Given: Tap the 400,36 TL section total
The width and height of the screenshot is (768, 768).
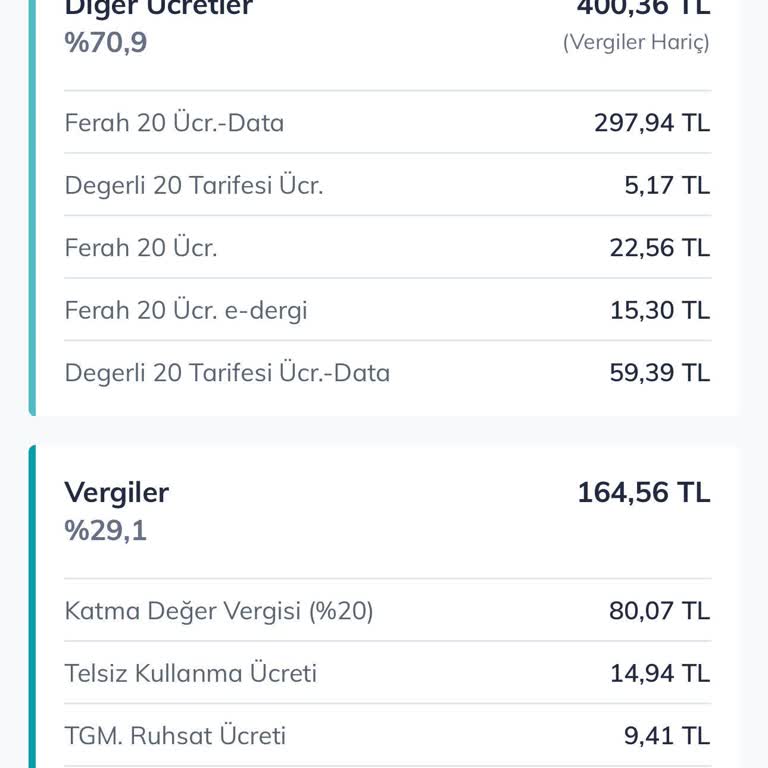Looking at the screenshot, I should pyautogui.click(x=643, y=7).
